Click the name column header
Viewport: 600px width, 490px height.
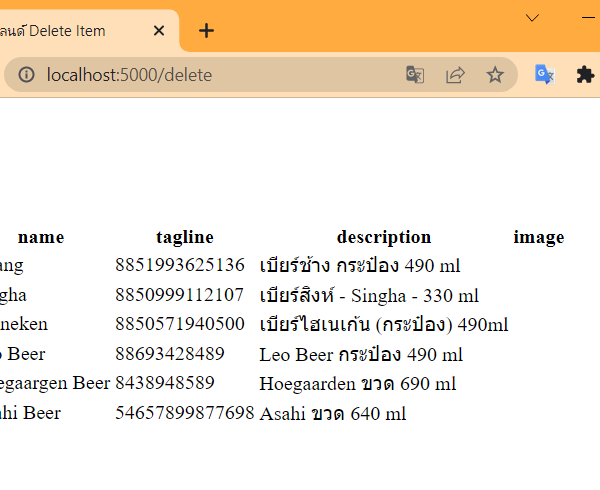click(41, 237)
